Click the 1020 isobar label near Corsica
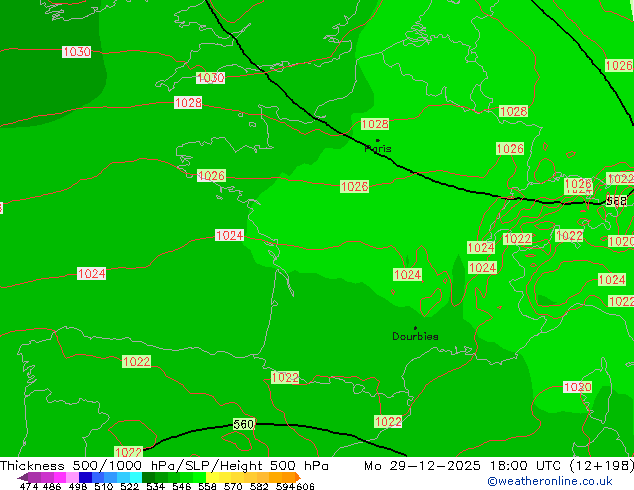The width and height of the screenshot is (634, 490). click(x=577, y=387)
